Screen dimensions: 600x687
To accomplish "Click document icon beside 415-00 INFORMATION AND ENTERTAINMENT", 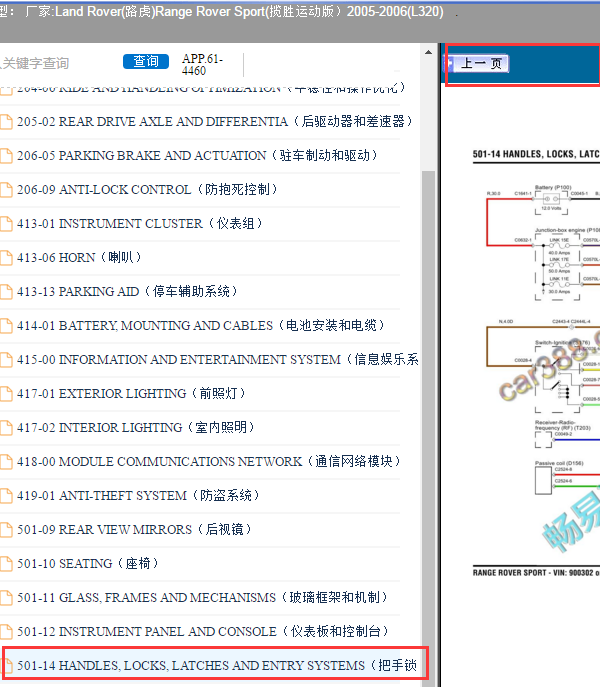I will point(6,360).
